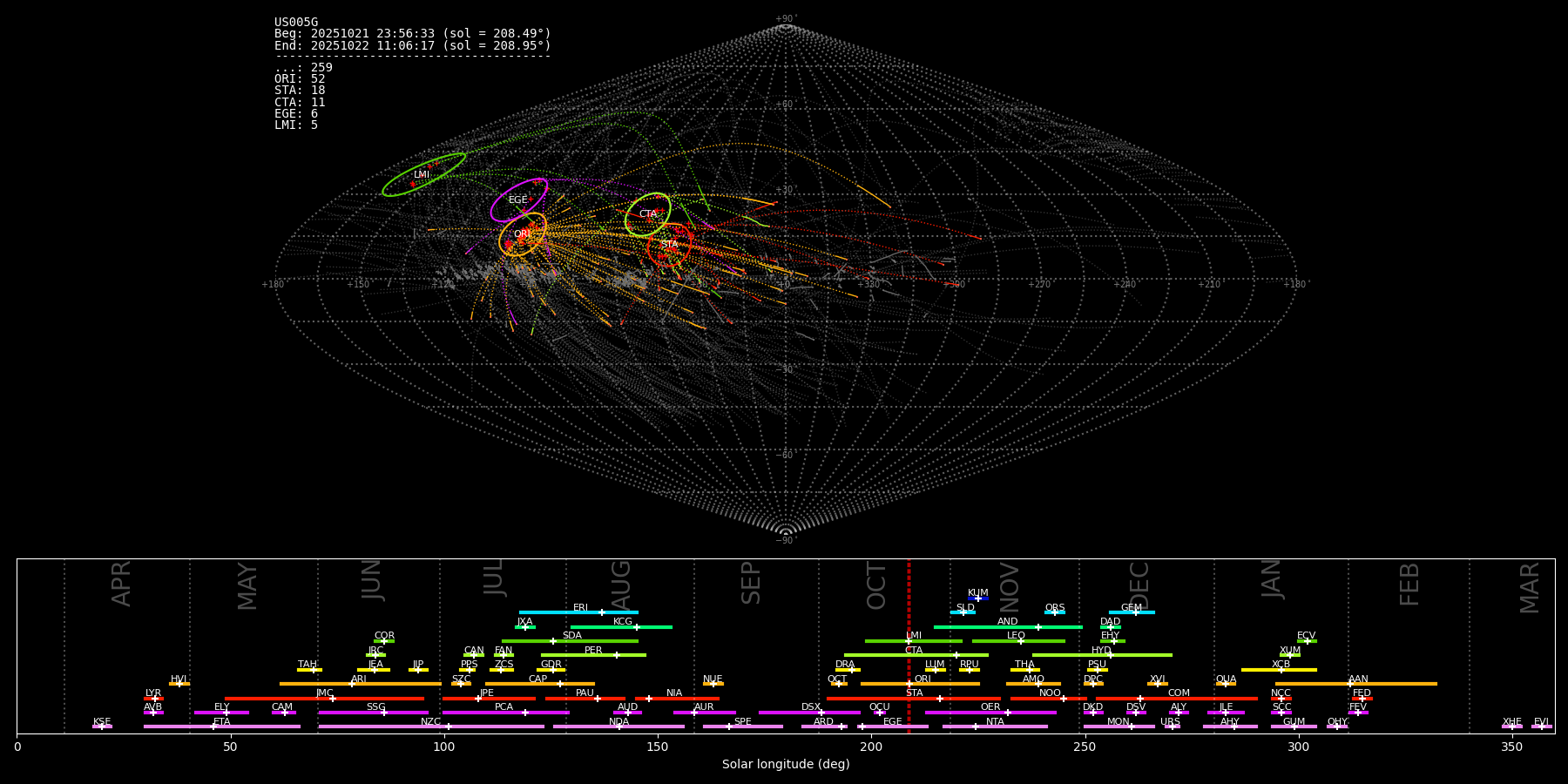Click the '200' tick on solar longitude axis
The height and width of the screenshot is (784, 1568).
(871, 747)
